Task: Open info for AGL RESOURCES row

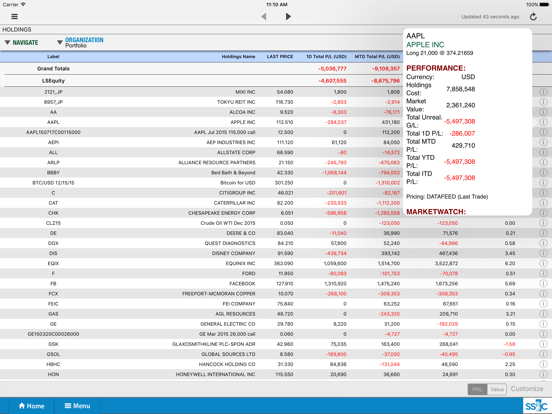Action: (x=543, y=314)
